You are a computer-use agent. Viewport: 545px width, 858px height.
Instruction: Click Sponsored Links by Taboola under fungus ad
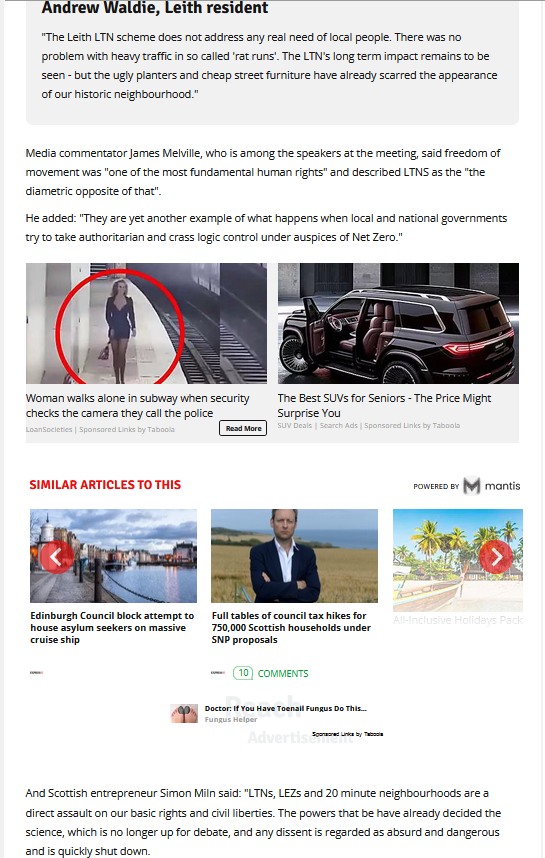point(347,734)
